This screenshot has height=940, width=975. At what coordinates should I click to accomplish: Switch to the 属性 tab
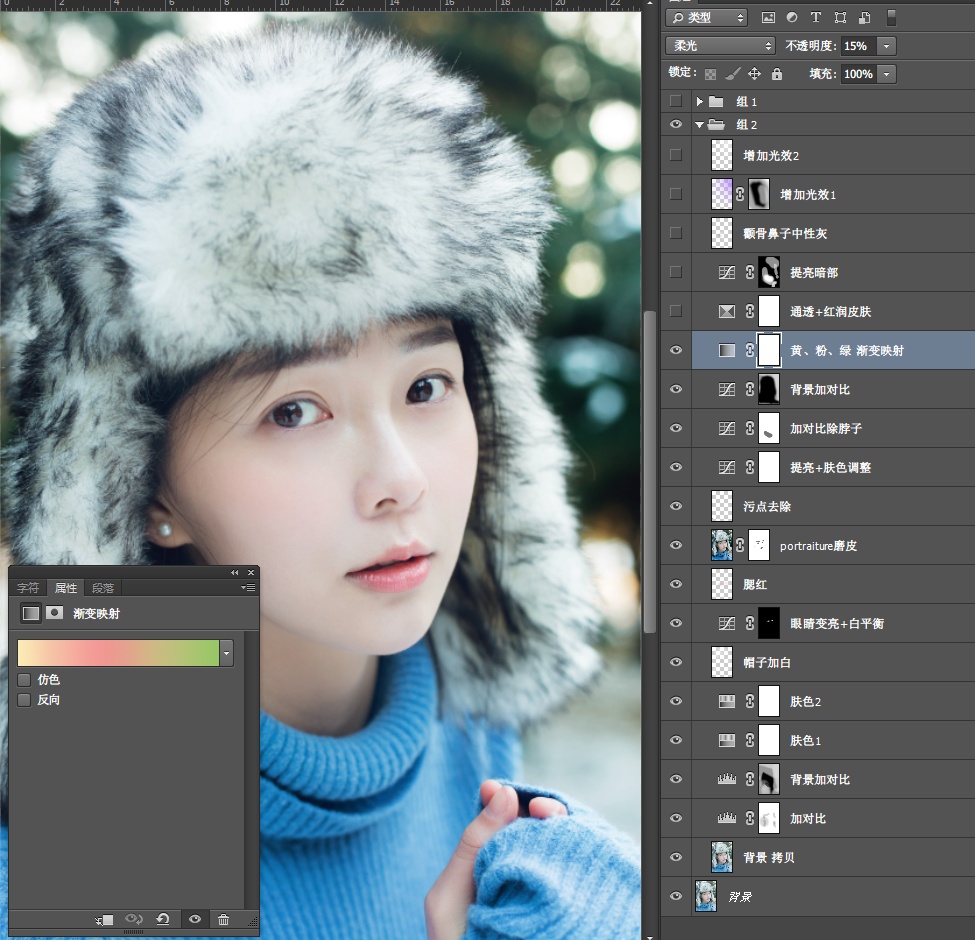(66, 588)
